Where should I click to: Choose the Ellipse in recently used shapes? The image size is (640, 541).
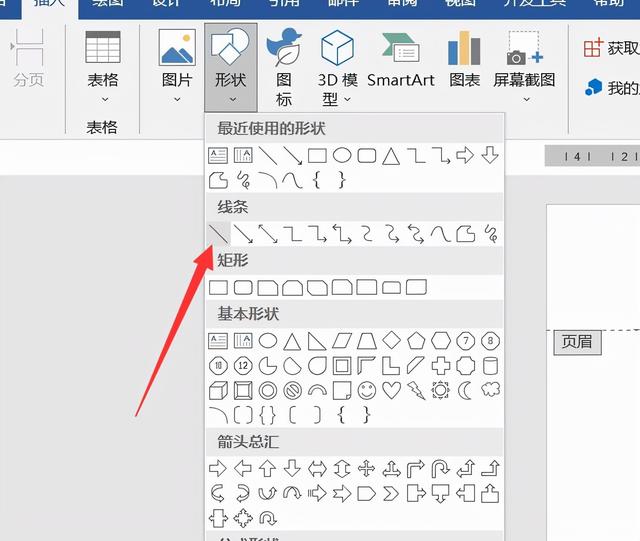click(x=342, y=156)
